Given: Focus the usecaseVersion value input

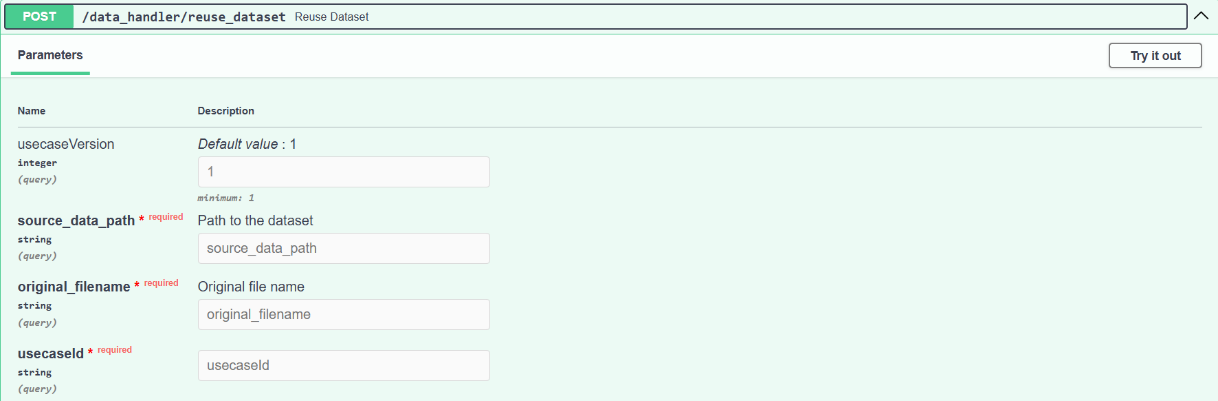Looking at the screenshot, I should tap(344, 172).
